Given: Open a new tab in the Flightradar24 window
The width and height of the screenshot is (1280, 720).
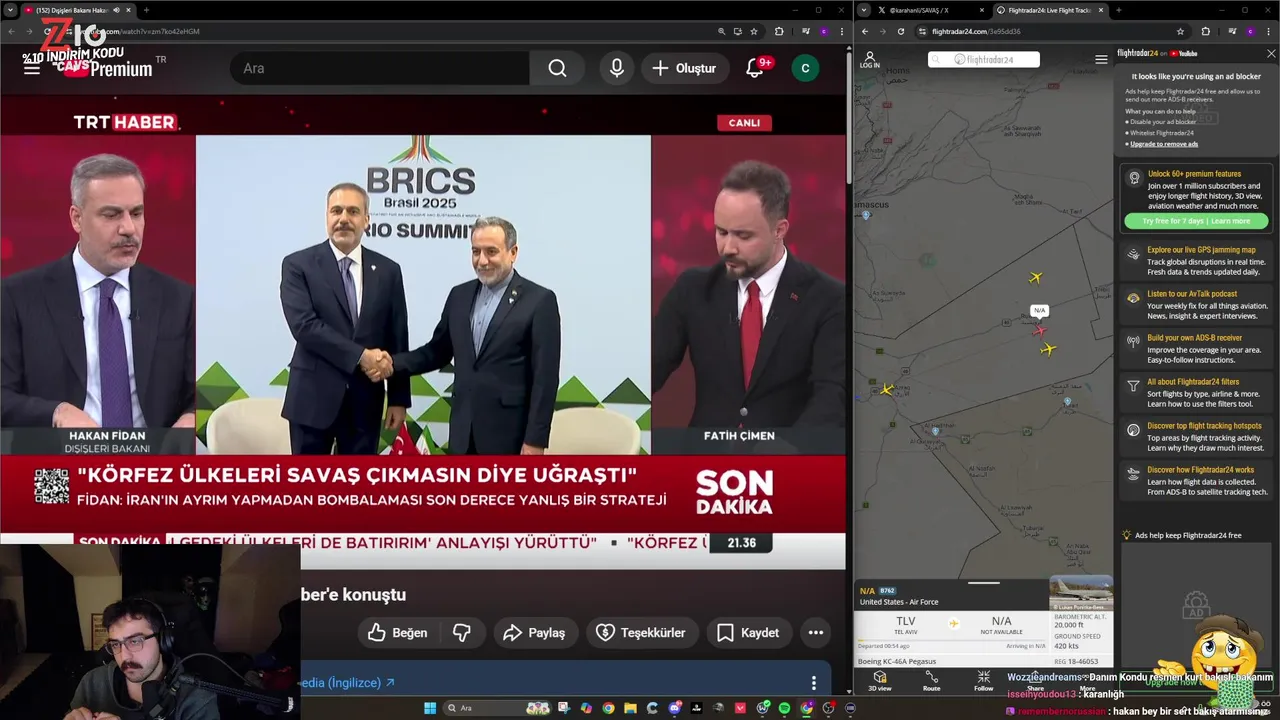Looking at the screenshot, I should 1118,10.
